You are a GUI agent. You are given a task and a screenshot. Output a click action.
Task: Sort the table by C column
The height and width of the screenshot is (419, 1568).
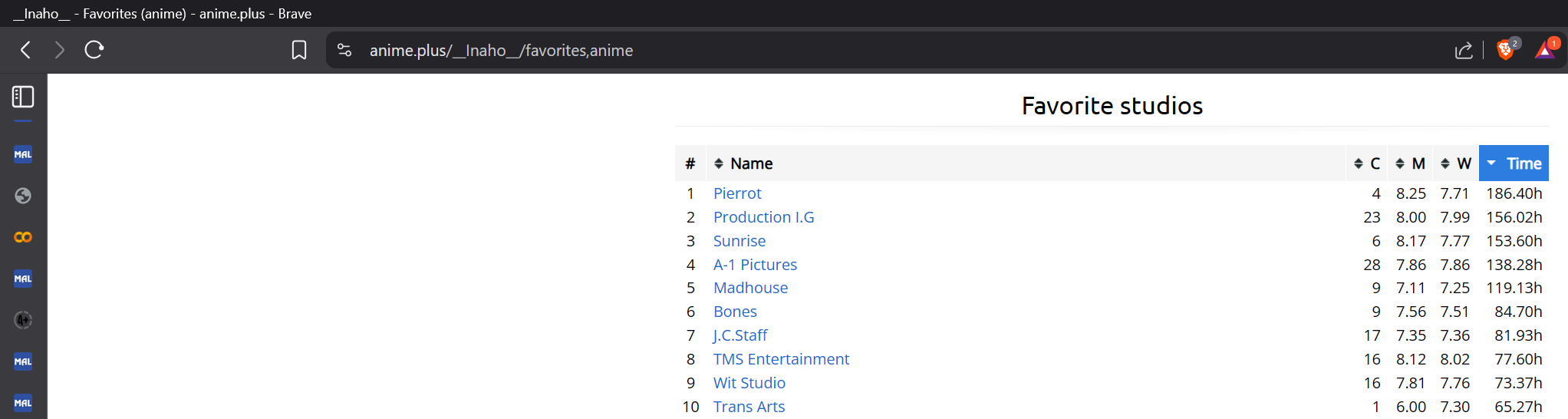[x=1367, y=163]
